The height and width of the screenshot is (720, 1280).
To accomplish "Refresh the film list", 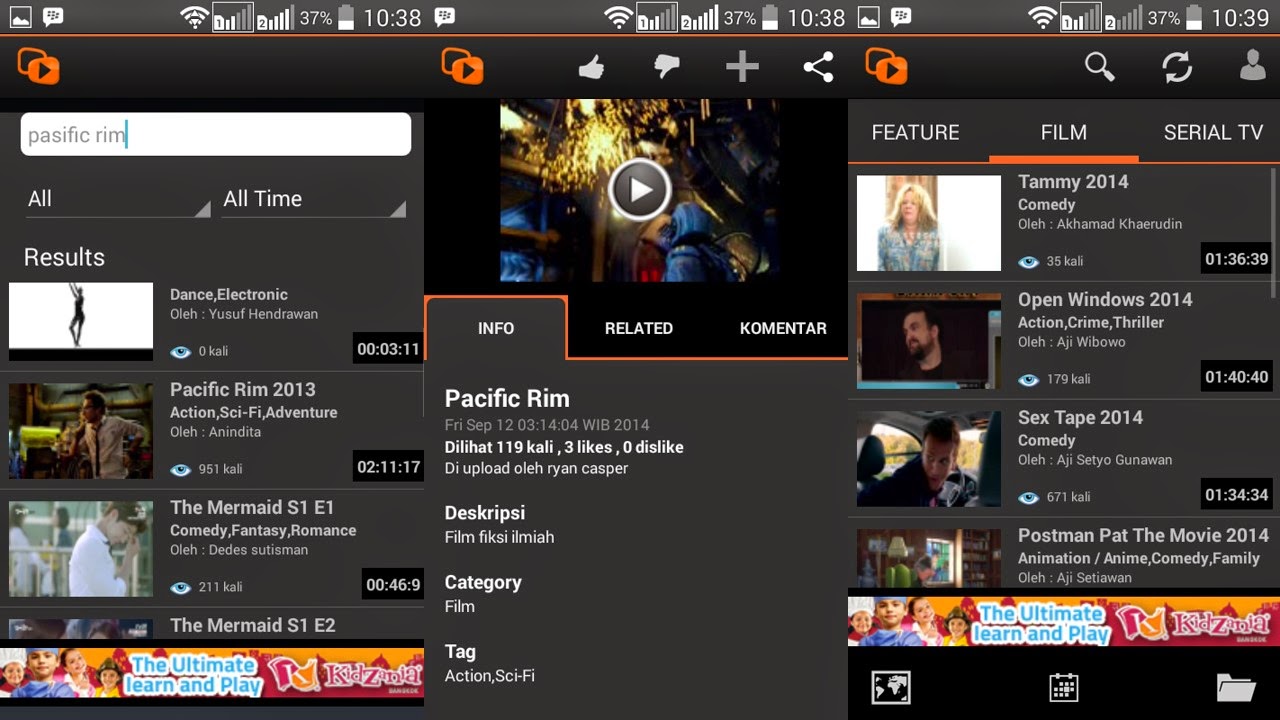I will (1177, 66).
